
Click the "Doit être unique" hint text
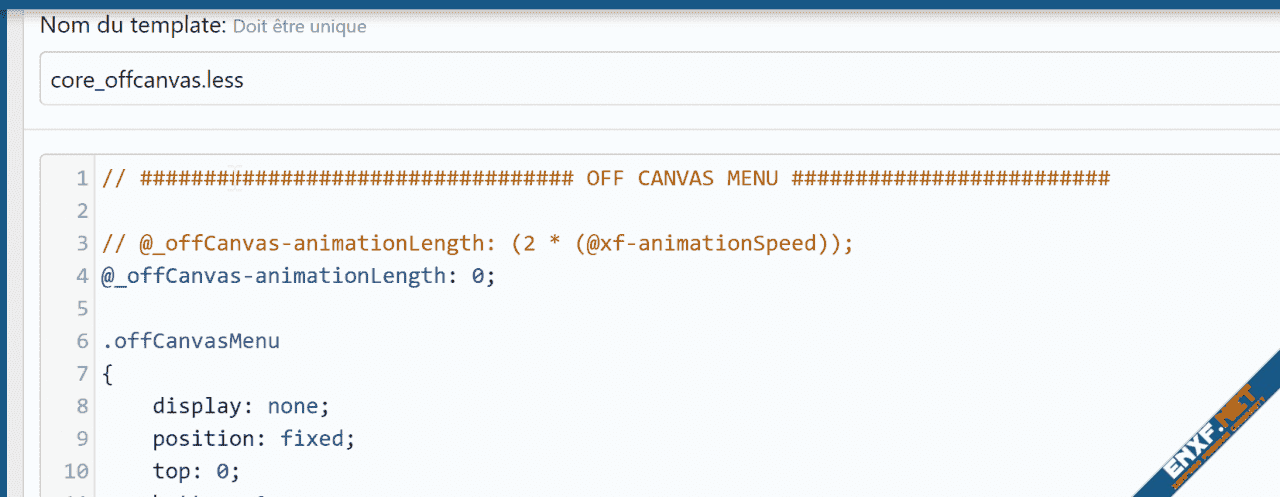[x=300, y=27]
